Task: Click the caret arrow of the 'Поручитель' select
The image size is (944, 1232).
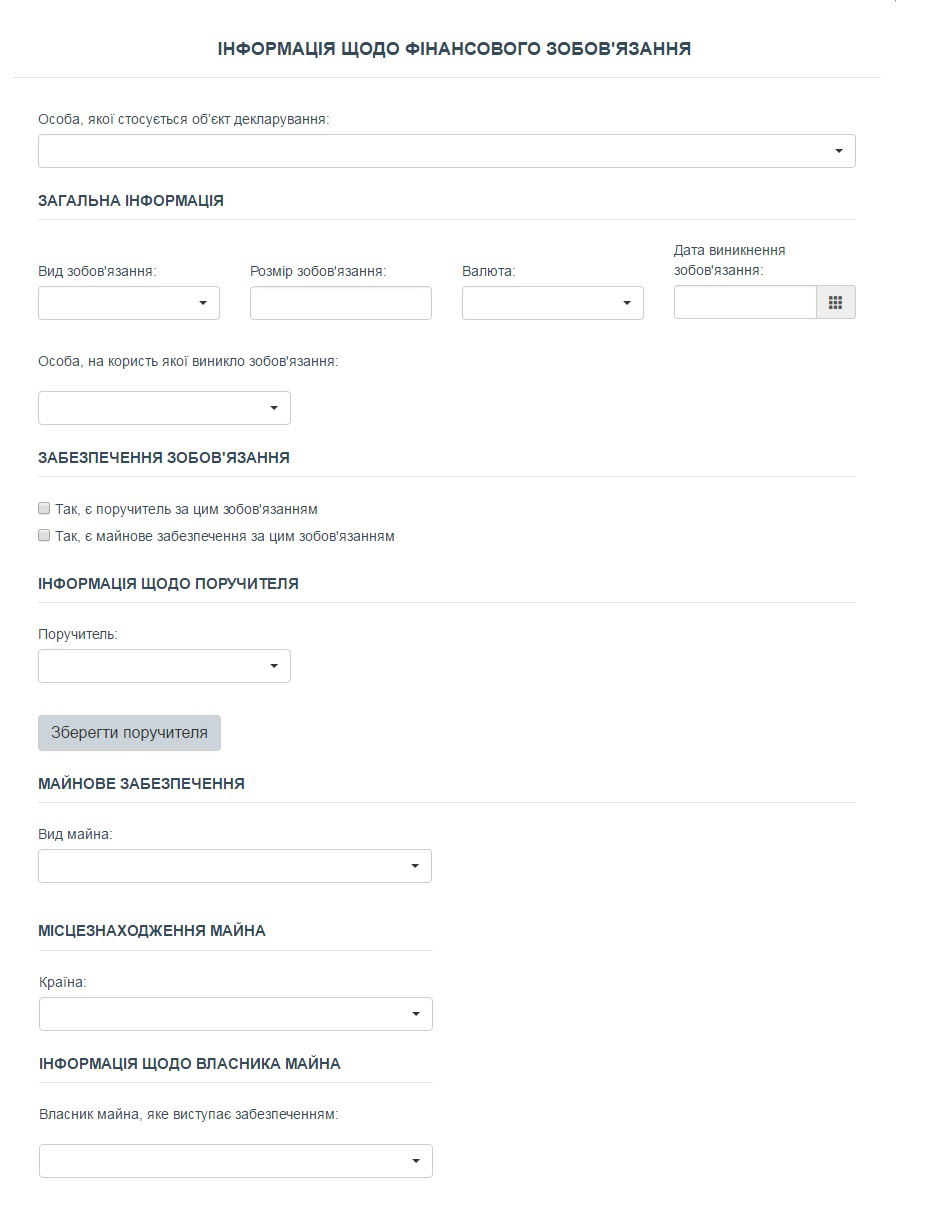Action: [274, 666]
